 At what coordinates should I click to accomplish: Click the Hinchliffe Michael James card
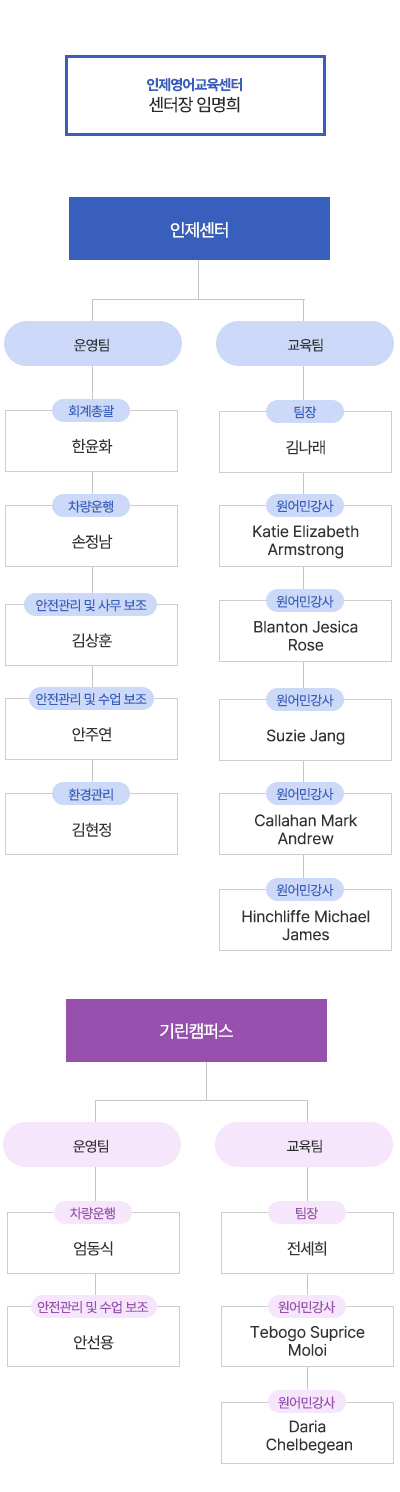305,920
